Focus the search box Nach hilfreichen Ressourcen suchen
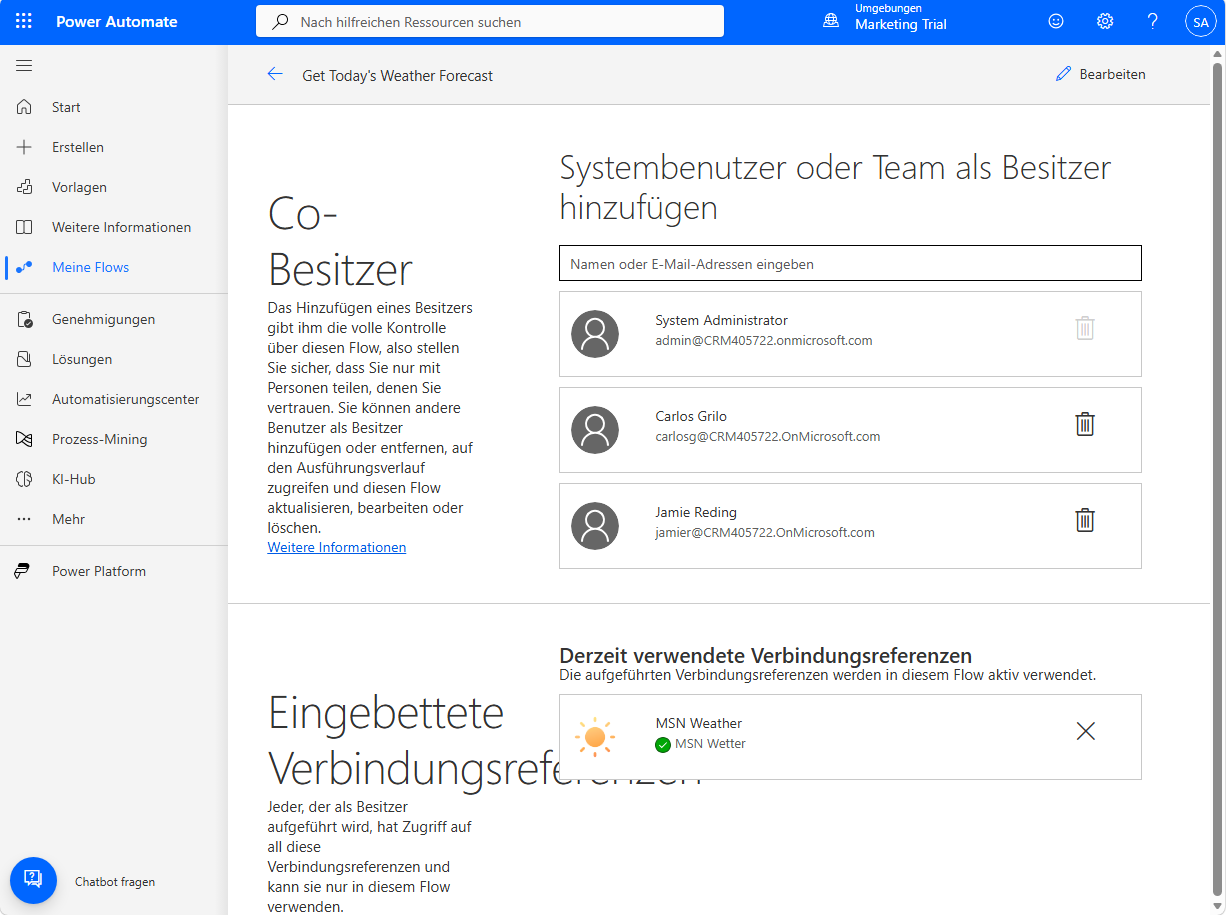 (490, 21)
